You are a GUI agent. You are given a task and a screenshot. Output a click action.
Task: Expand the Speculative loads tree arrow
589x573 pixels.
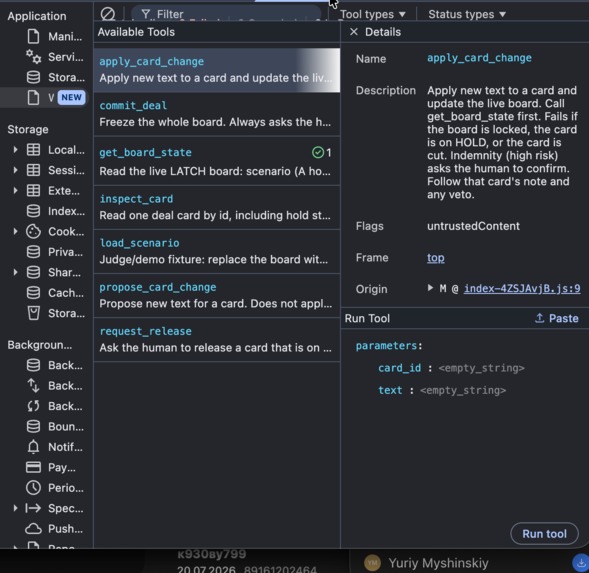(15, 508)
